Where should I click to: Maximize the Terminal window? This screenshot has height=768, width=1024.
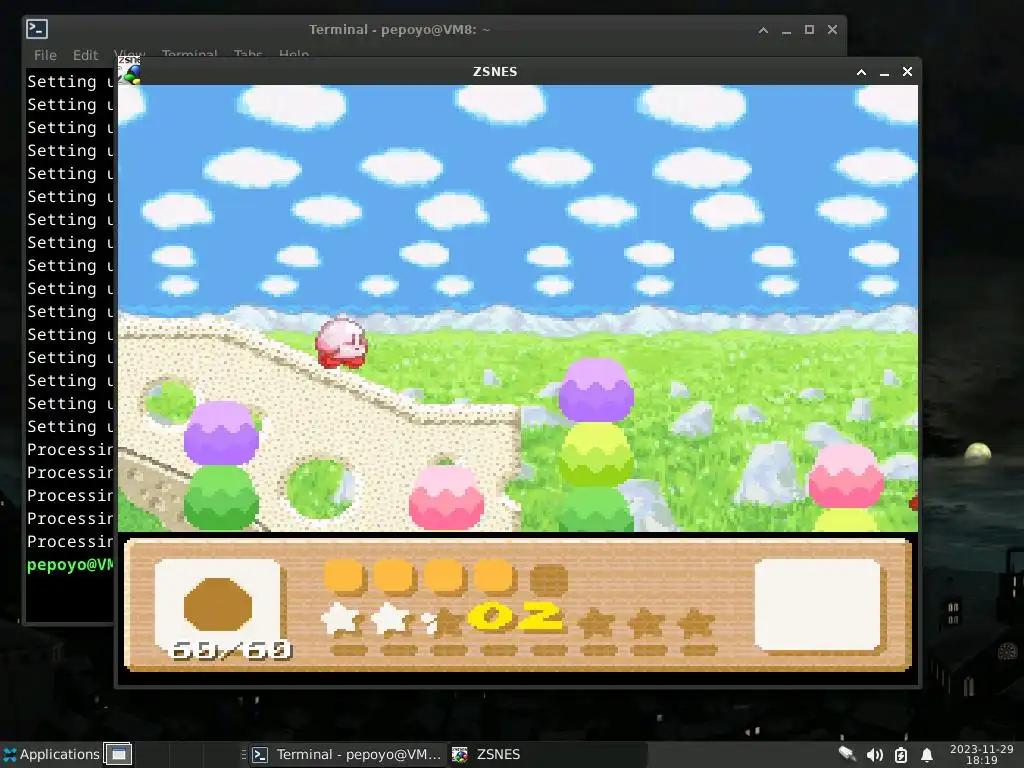click(x=809, y=30)
